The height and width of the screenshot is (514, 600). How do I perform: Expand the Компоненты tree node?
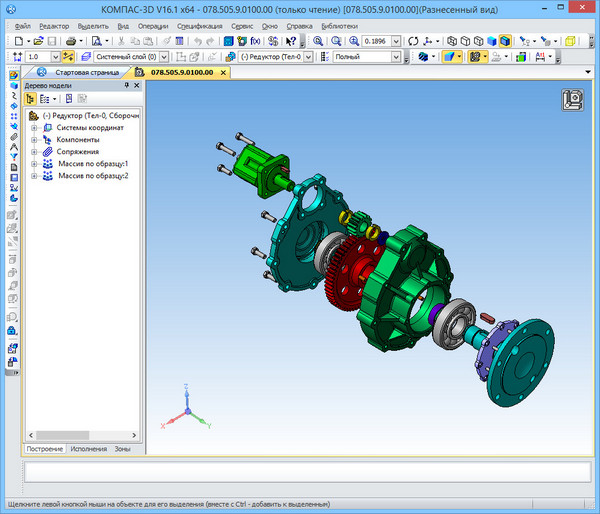click(35, 139)
